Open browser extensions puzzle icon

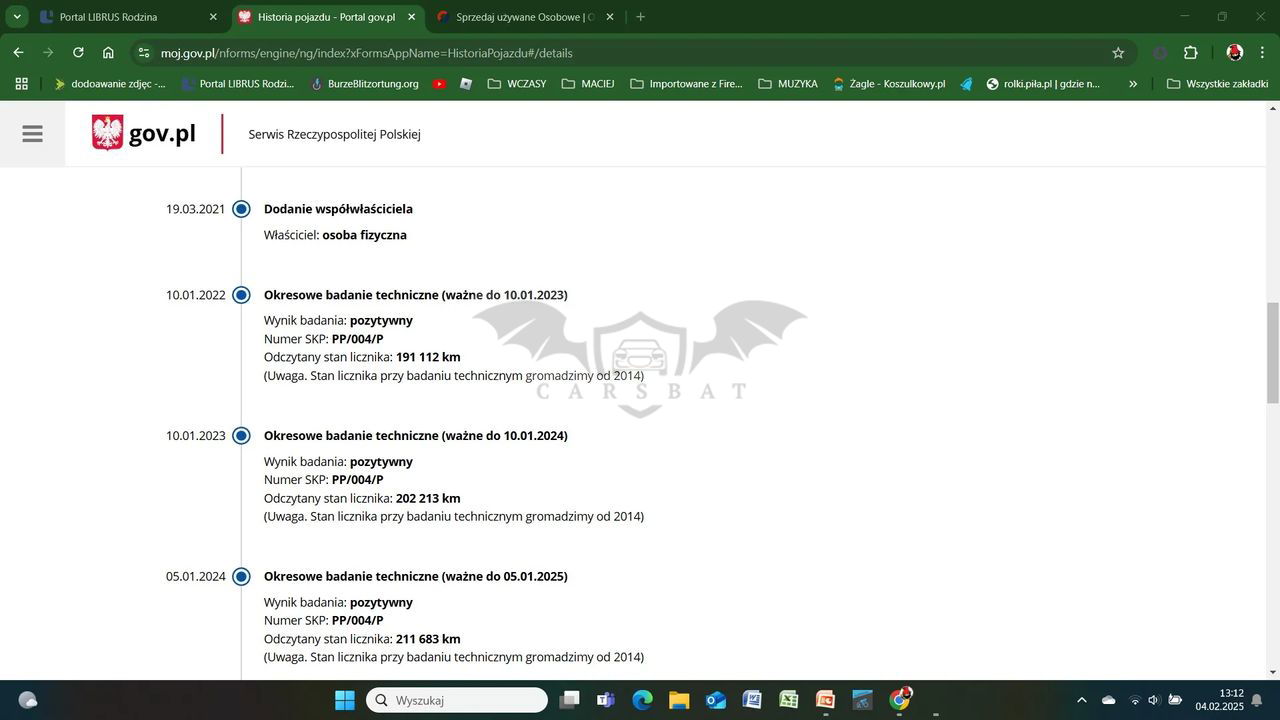(1190, 53)
